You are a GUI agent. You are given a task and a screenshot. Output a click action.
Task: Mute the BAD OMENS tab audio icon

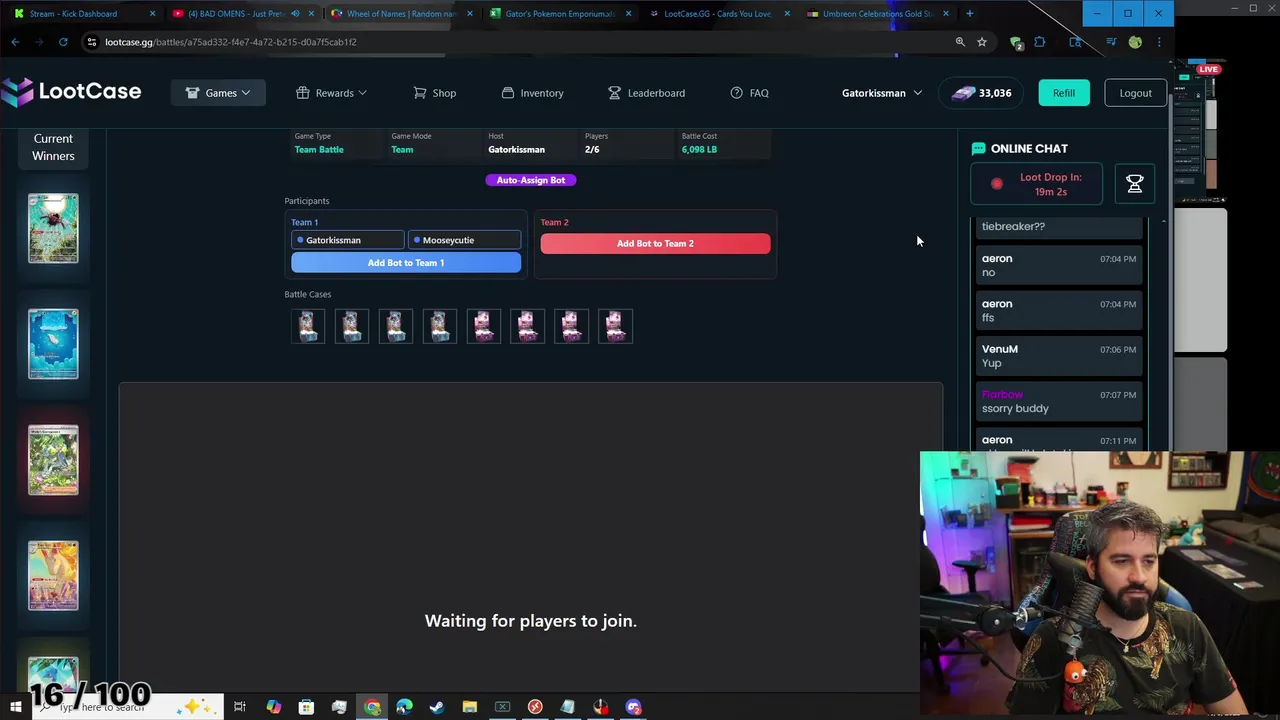point(295,14)
